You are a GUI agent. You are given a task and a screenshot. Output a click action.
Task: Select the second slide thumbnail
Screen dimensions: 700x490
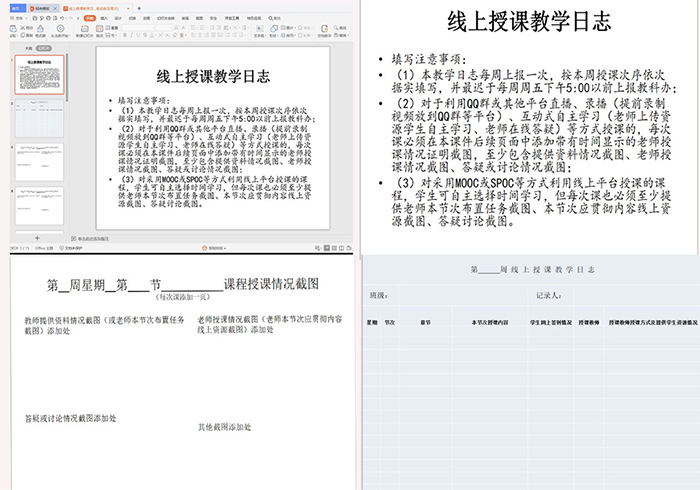click(x=40, y=110)
